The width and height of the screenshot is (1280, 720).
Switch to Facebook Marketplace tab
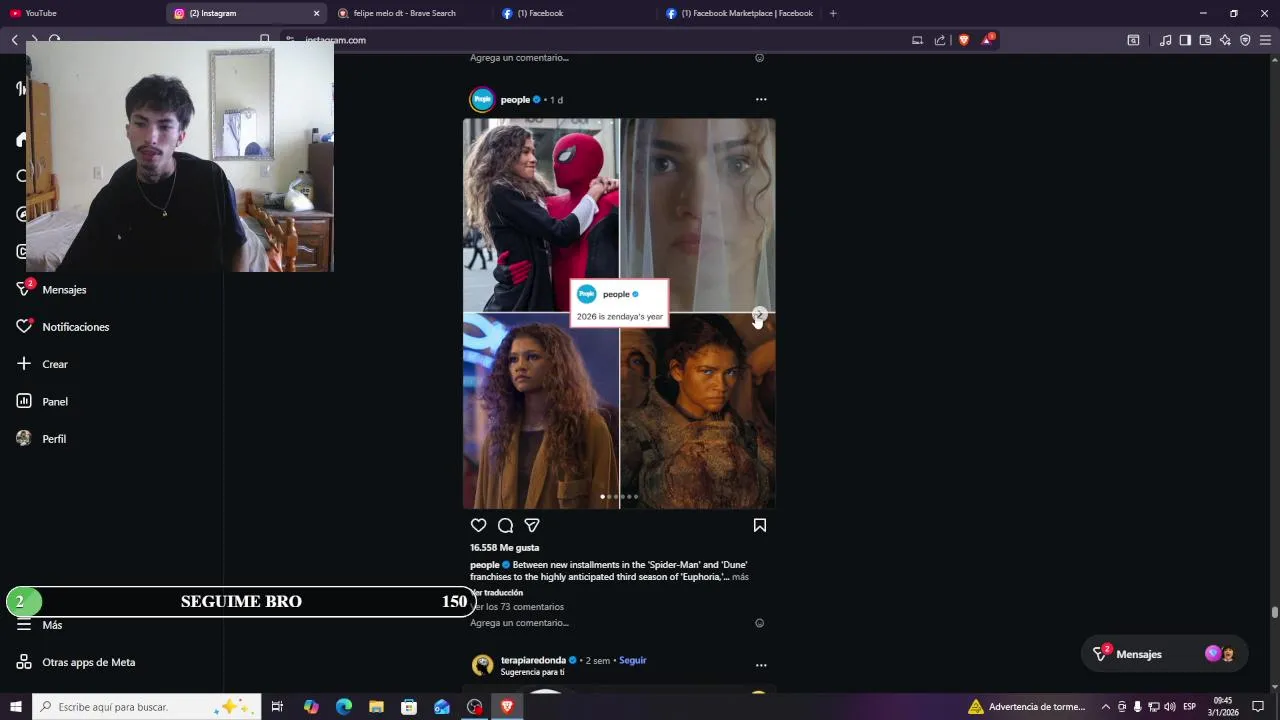point(740,13)
